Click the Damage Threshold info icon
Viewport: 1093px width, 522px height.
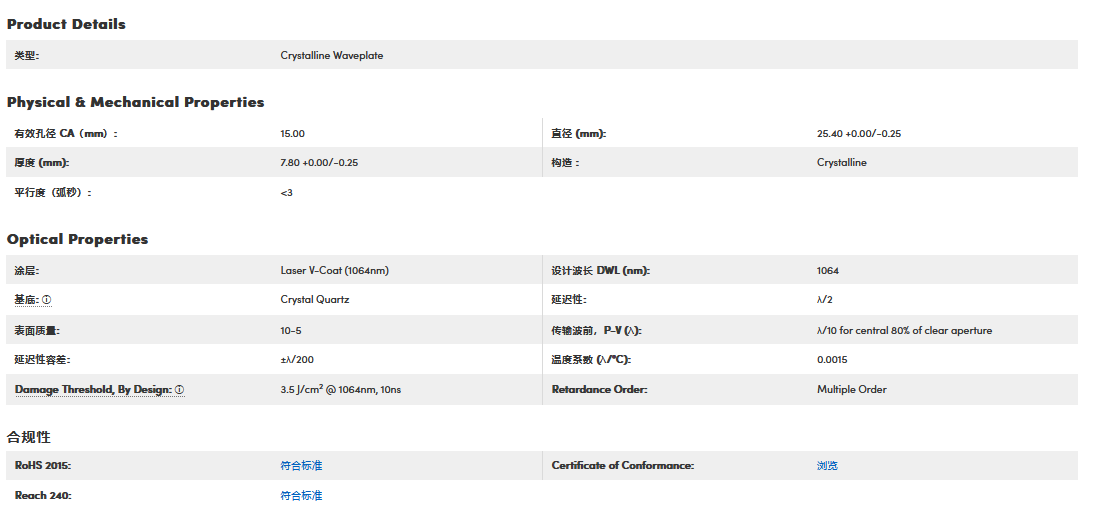(x=180, y=390)
